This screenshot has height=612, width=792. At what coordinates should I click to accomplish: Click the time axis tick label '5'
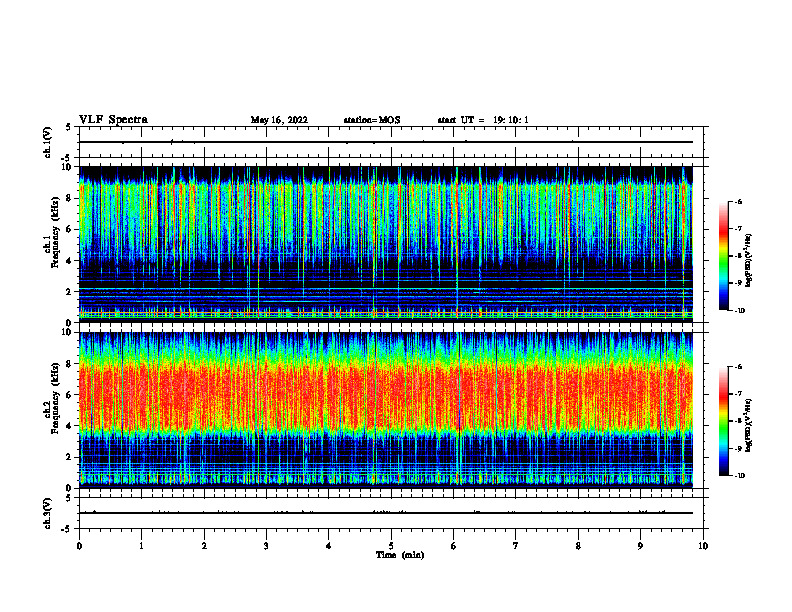pyautogui.click(x=391, y=546)
